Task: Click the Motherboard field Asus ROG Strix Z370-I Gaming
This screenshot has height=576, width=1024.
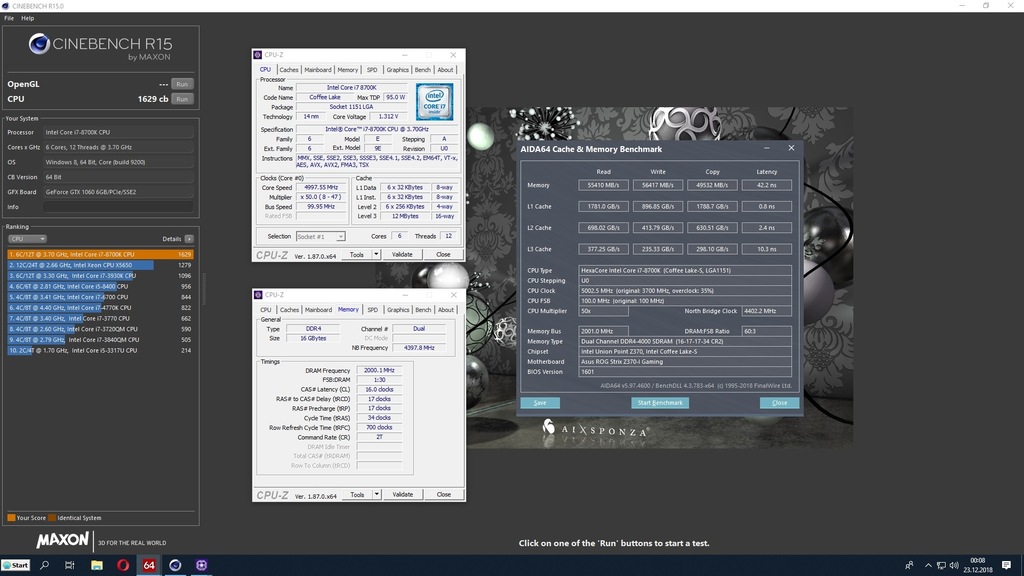Action: 685,362
